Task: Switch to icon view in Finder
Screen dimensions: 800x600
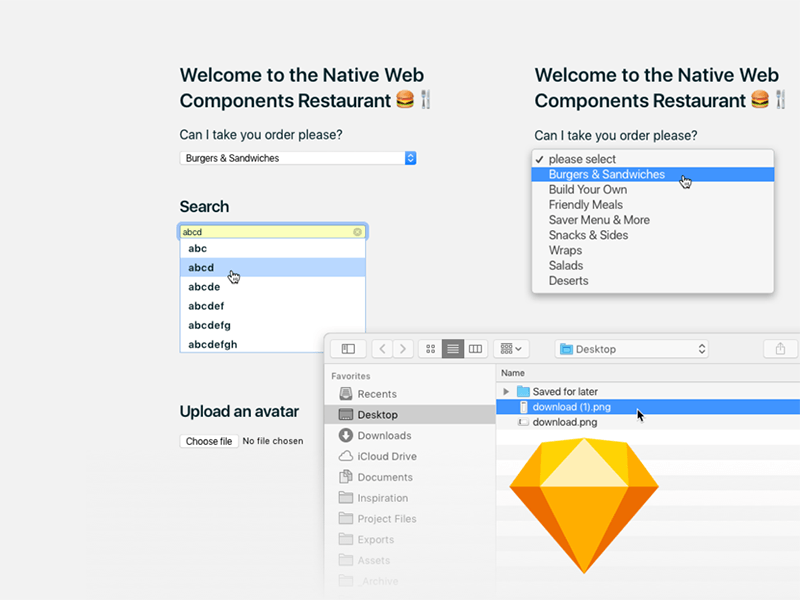Action: pyautogui.click(x=431, y=348)
